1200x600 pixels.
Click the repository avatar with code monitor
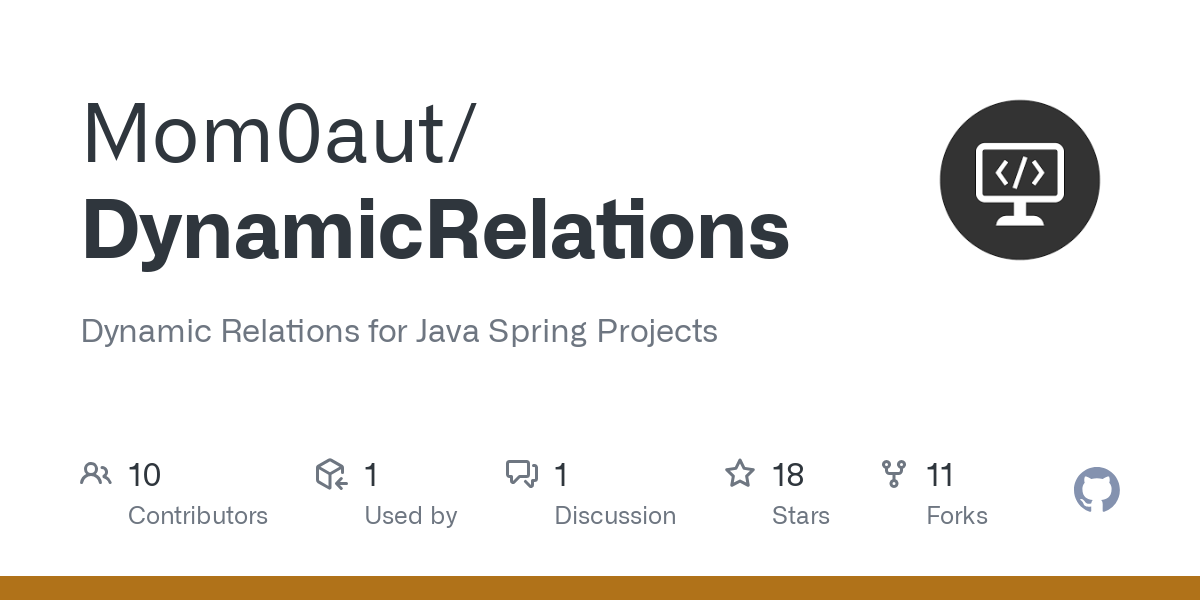click(1019, 180)
